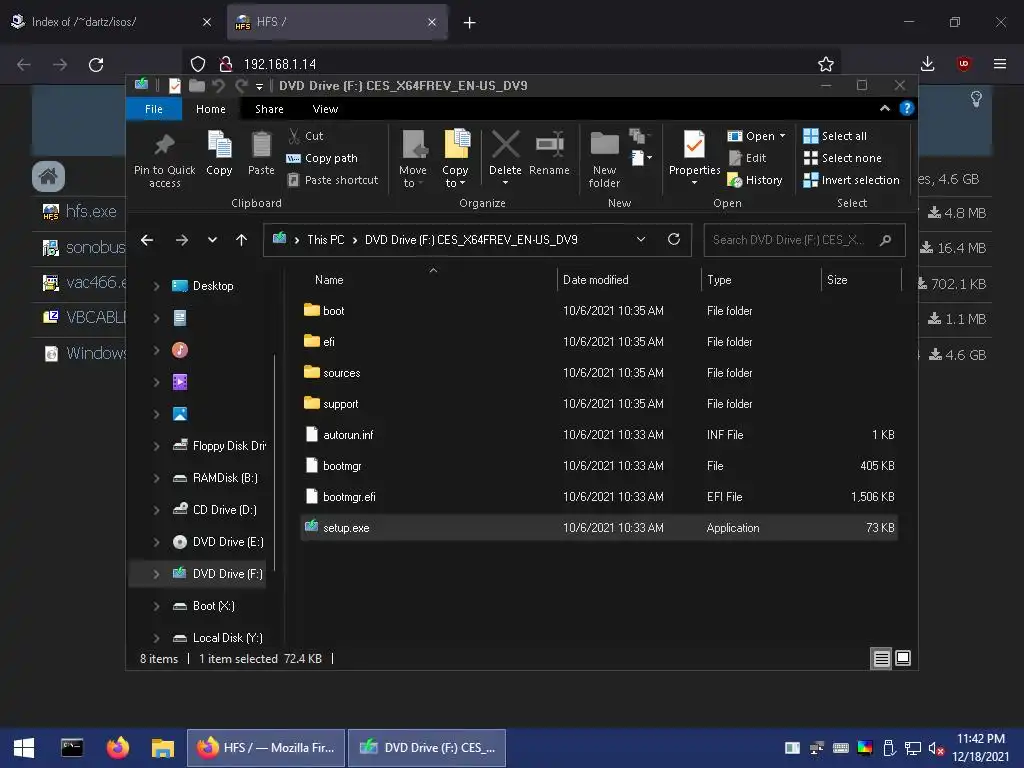Click Select all
Viewport: 1024px width, 768px height.
[835, 136]
